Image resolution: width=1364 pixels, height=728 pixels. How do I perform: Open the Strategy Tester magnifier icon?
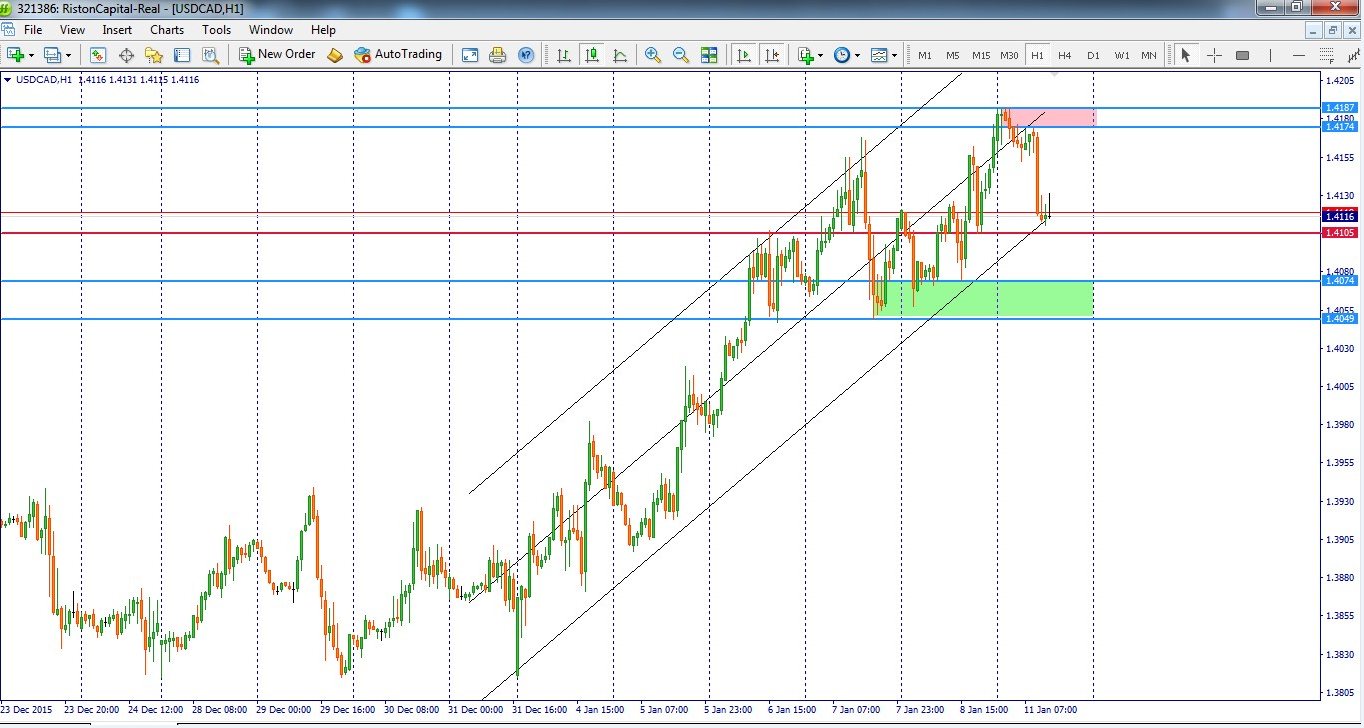pos(210,55)
